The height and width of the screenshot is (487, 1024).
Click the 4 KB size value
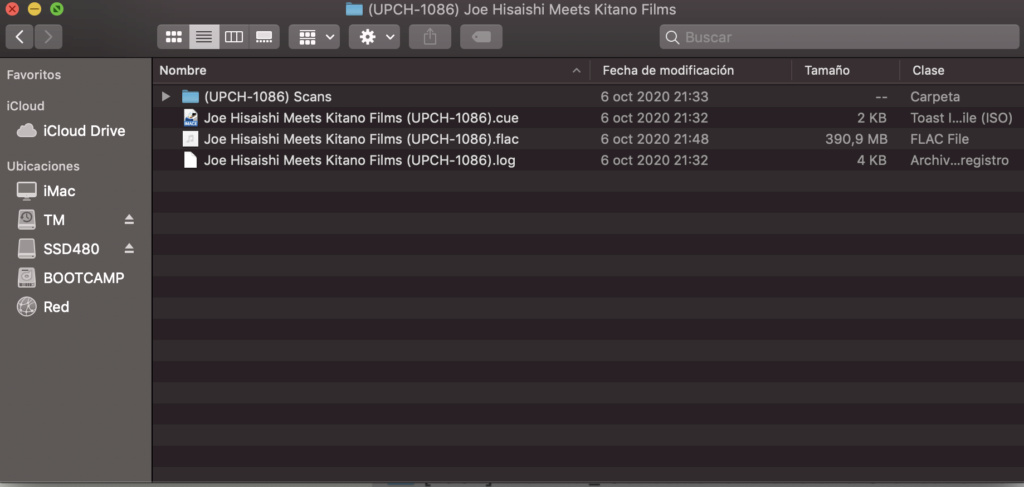pos(872,160)
